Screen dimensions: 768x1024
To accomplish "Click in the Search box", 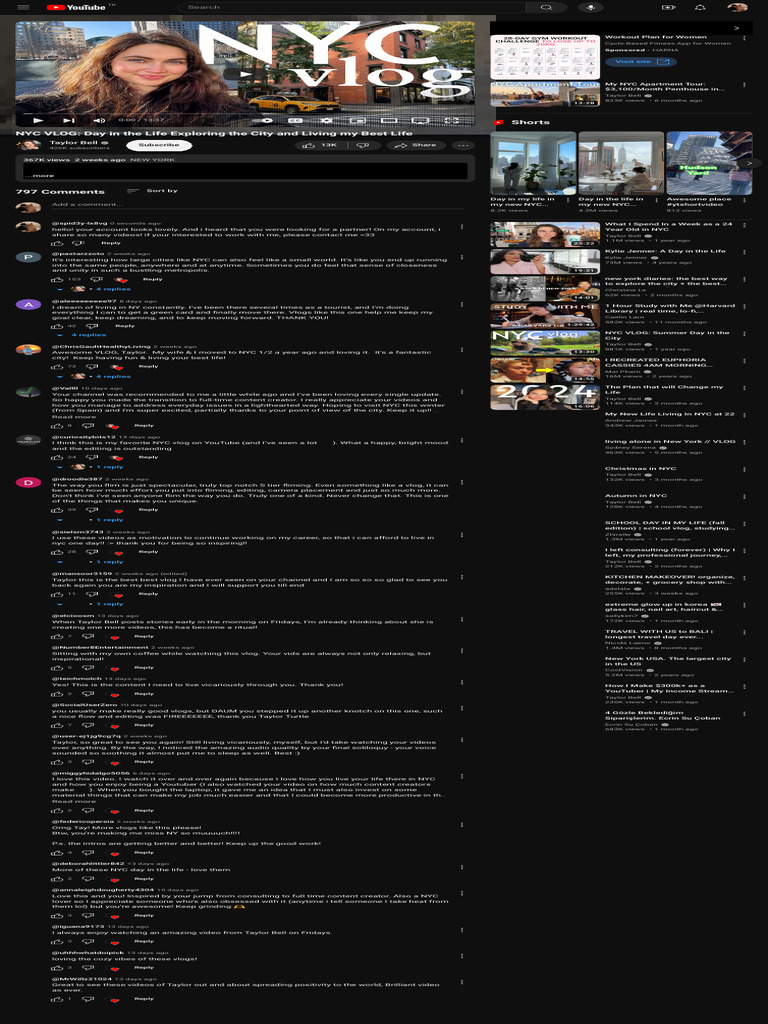I will (x=351, y=7).
